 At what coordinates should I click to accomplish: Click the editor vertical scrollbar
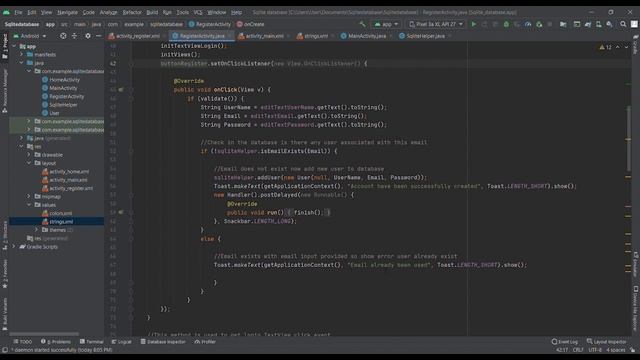pyautogui.click(x=629, y=139)
